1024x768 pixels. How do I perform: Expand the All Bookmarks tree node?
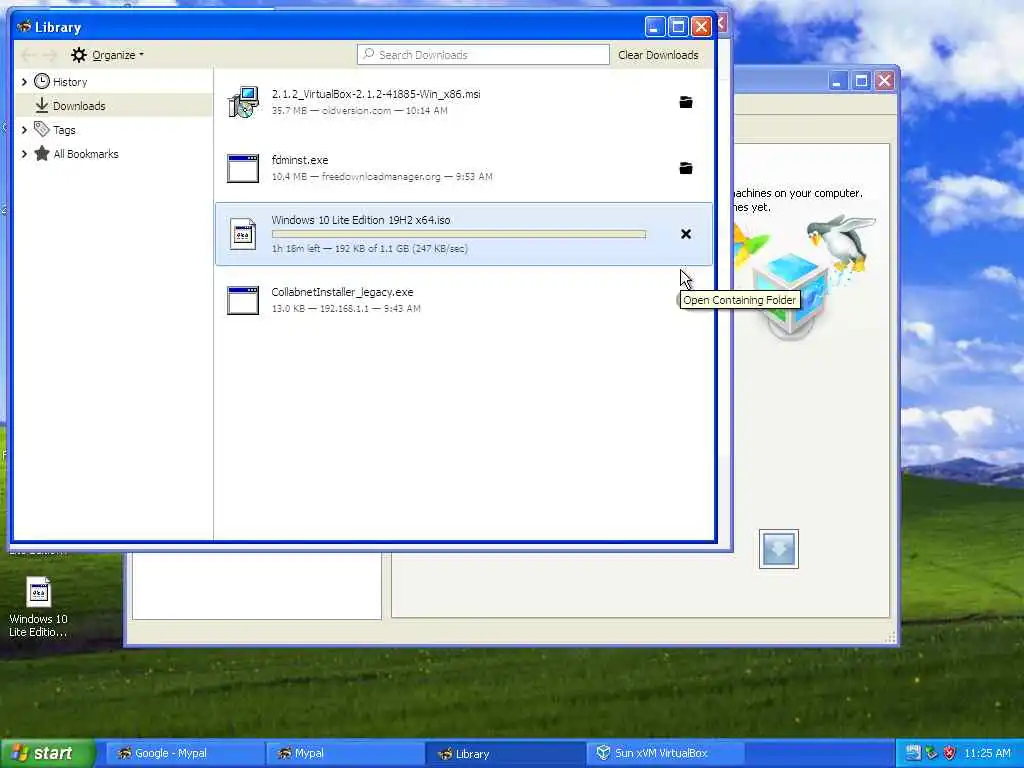[x=24, y=154]
